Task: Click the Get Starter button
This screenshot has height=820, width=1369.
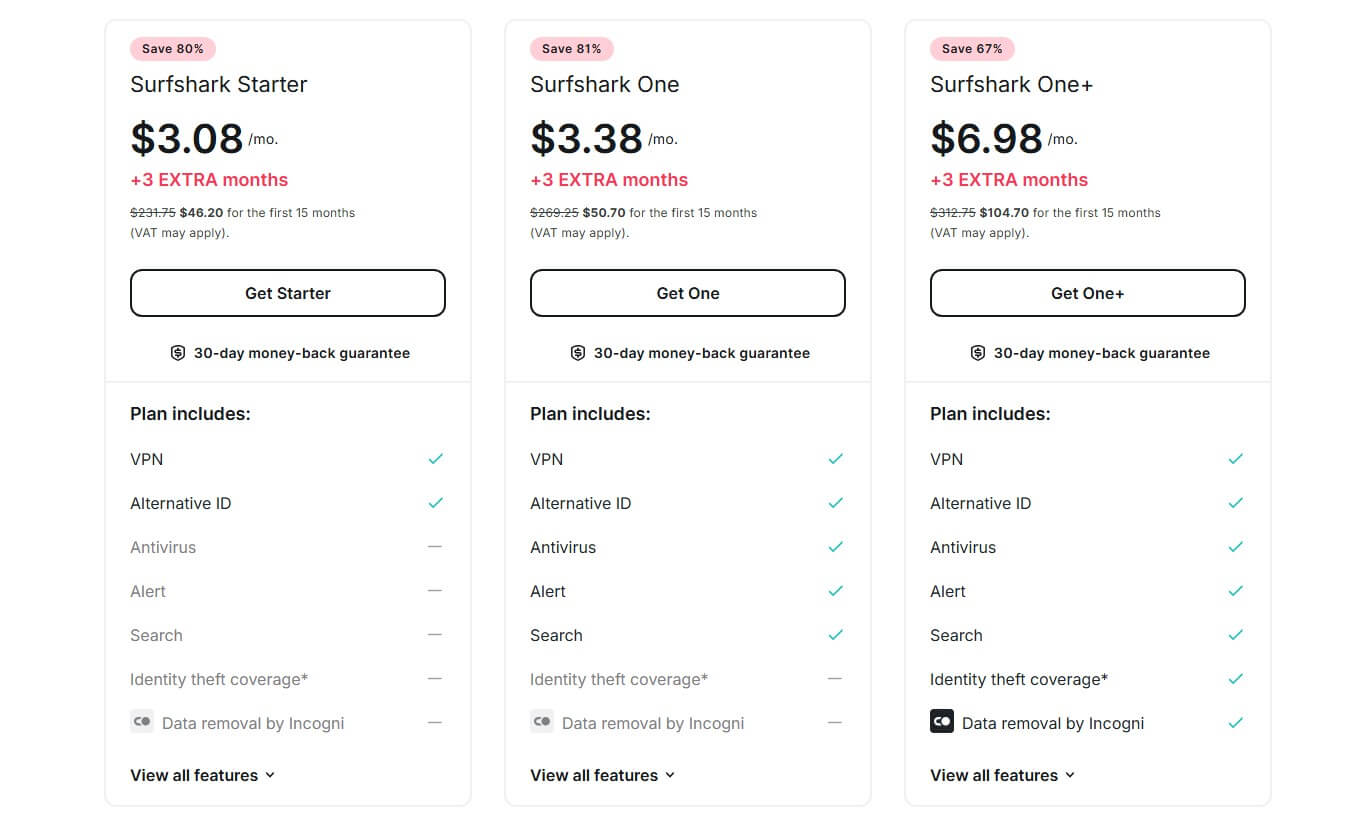Action: tap(287, 292)
